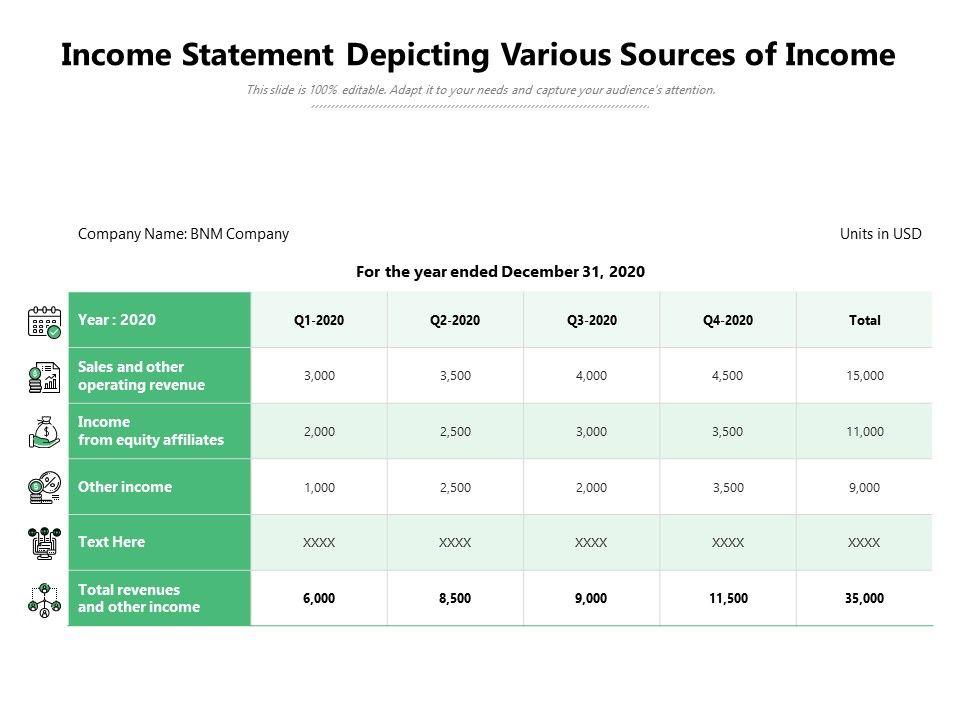Screen dimensions: 960x720
Task: Click the 'Company Name: BNM Company' text
Action: pos(183,234)
